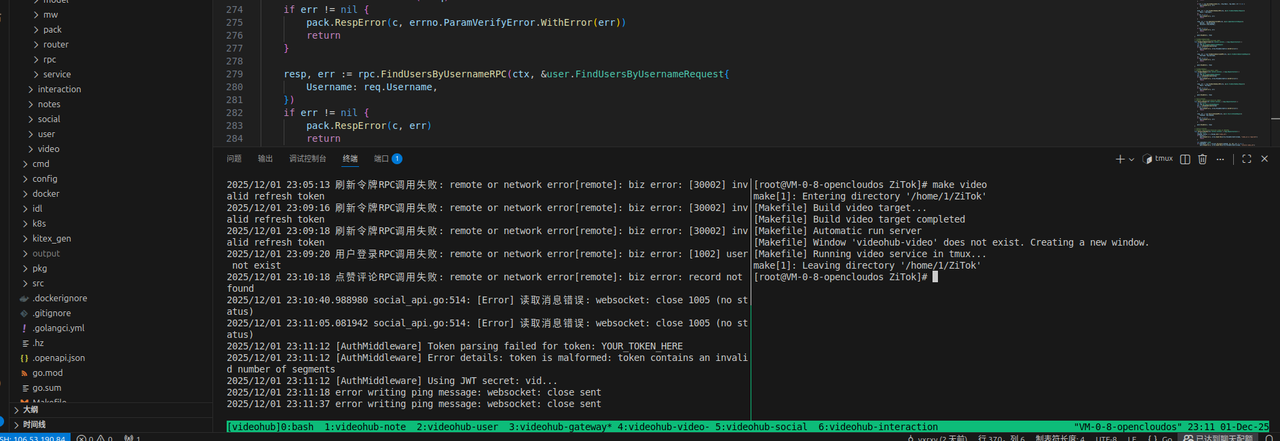Open the 端口 (Ports) tab
Screen dimensions: 1280x441
coord(387,159)
